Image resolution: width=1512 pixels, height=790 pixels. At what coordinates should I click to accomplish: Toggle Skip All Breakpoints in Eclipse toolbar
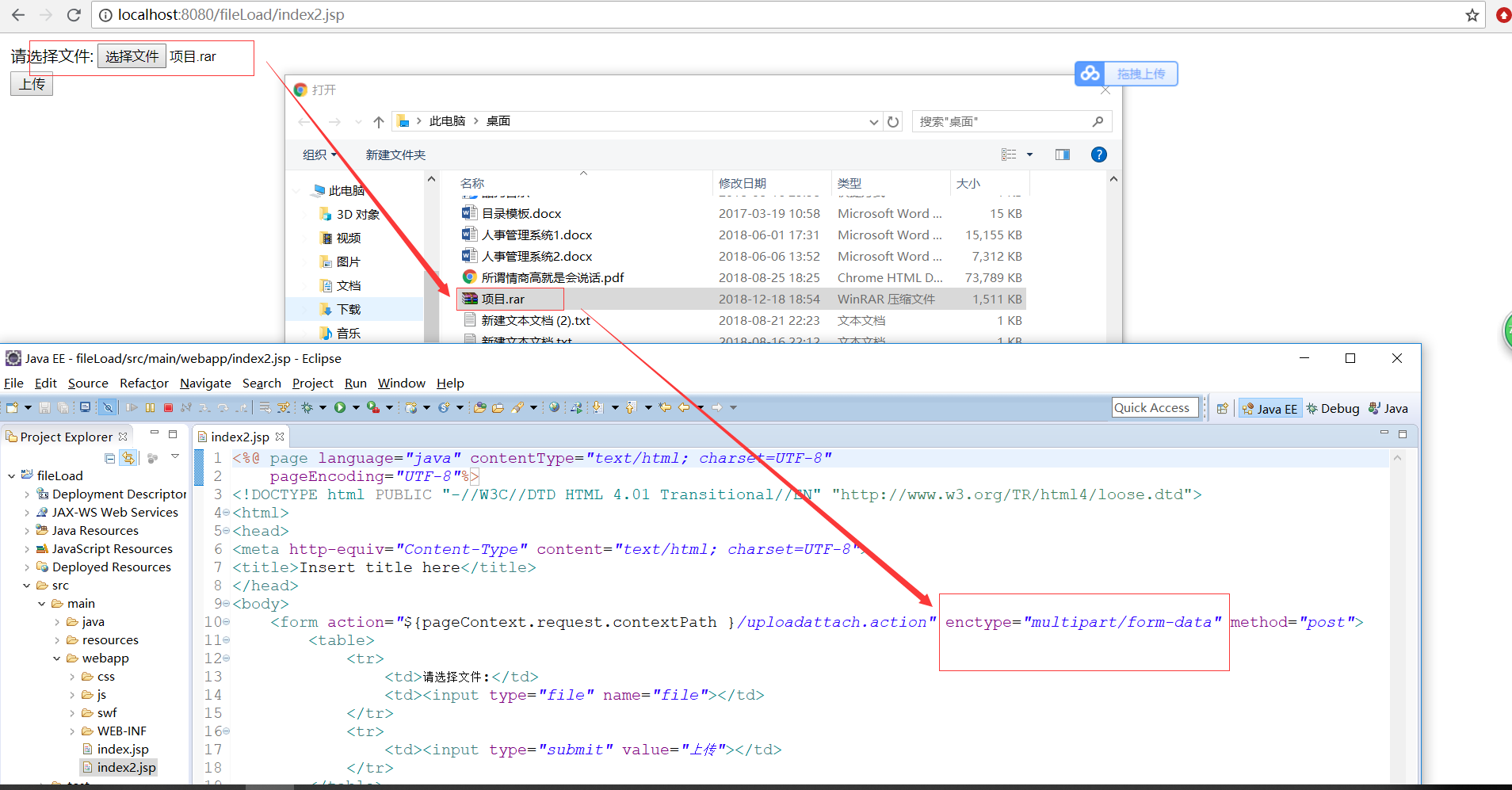click(x=108, y=407)
